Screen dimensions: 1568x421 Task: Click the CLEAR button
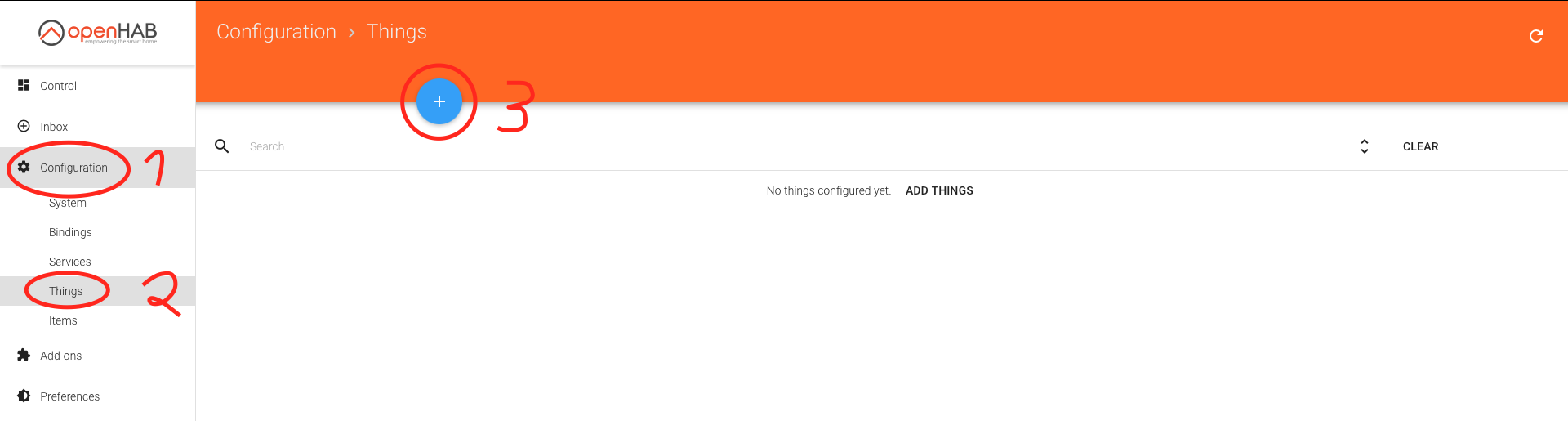1420,146
